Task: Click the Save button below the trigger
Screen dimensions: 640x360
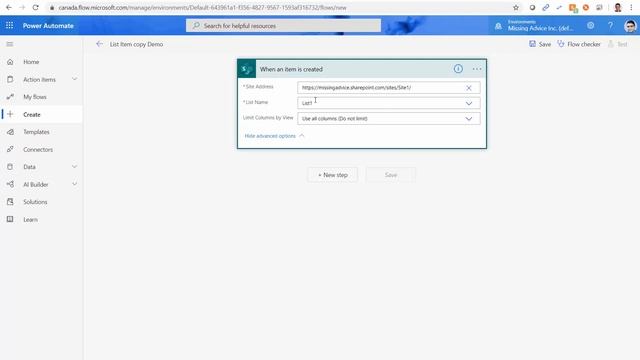Action: (x=391, y=175)
